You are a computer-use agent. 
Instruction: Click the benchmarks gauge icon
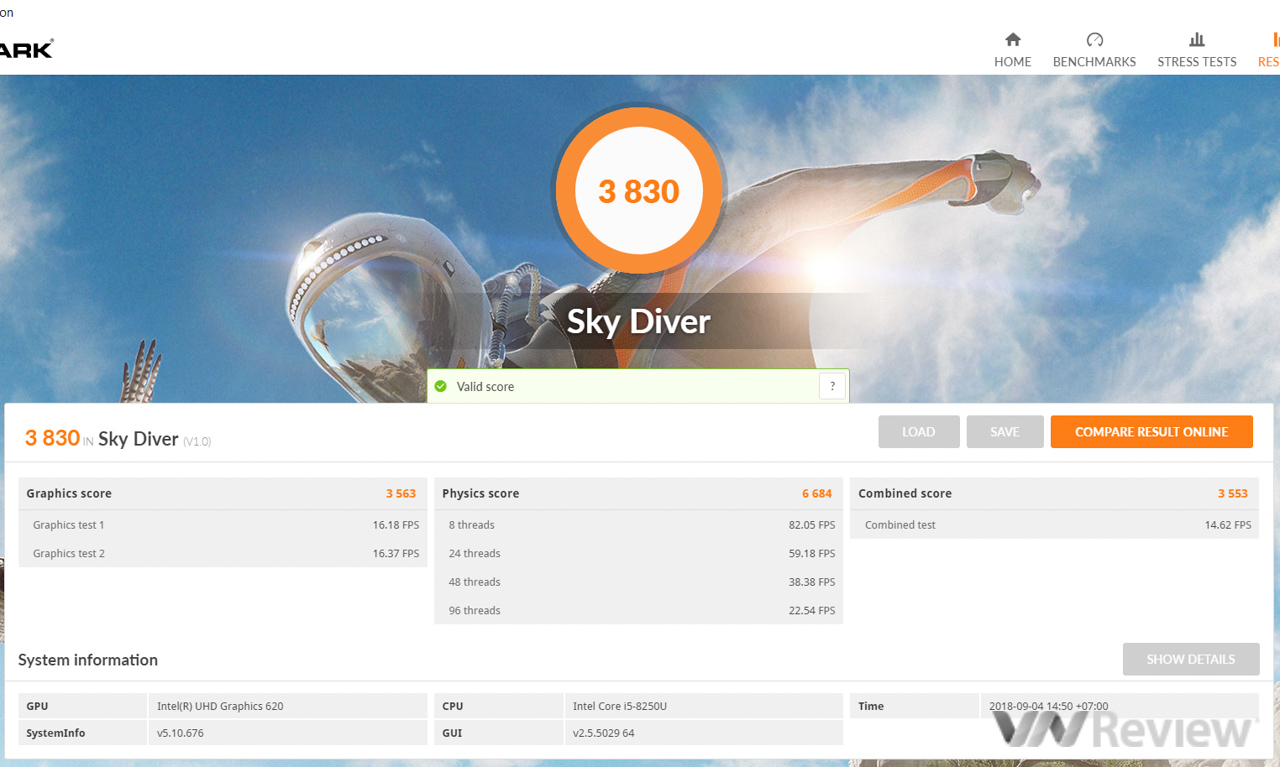pos(1095,40)
